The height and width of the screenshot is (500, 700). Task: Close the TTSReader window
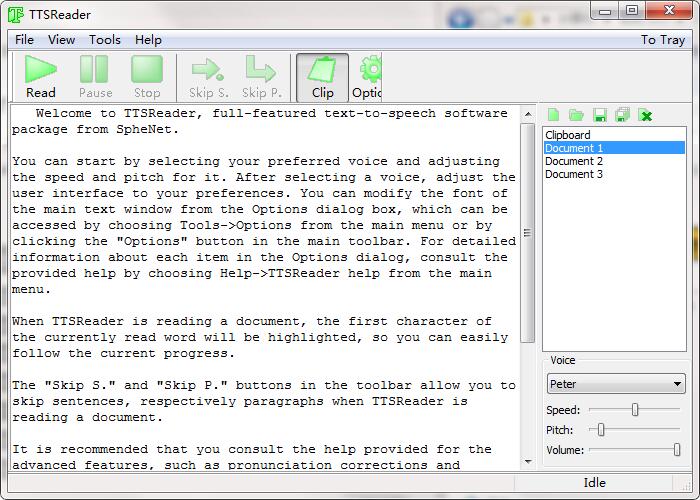(669, 11)
